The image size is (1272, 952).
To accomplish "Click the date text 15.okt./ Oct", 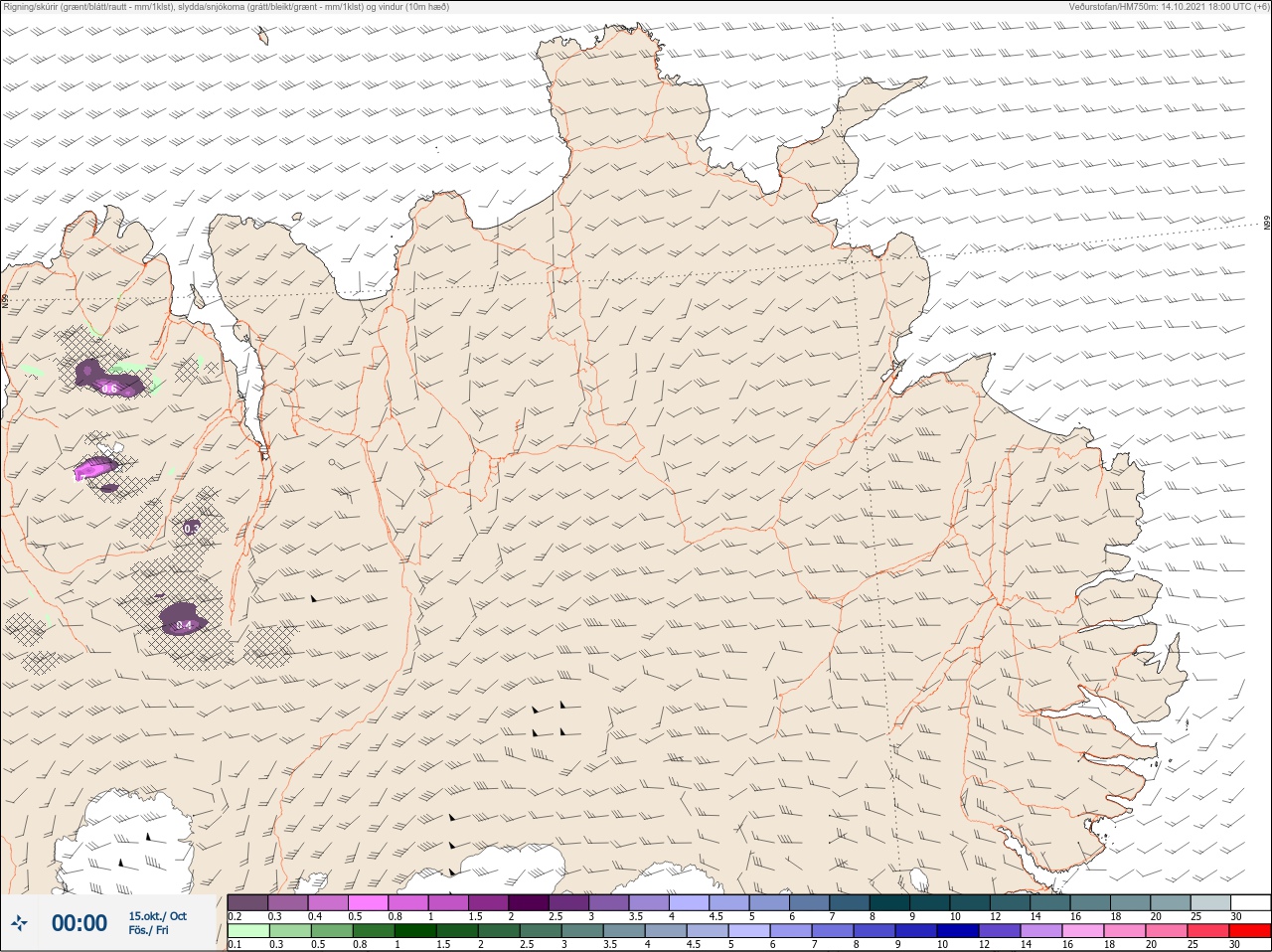I will click(x=157, y=916).
